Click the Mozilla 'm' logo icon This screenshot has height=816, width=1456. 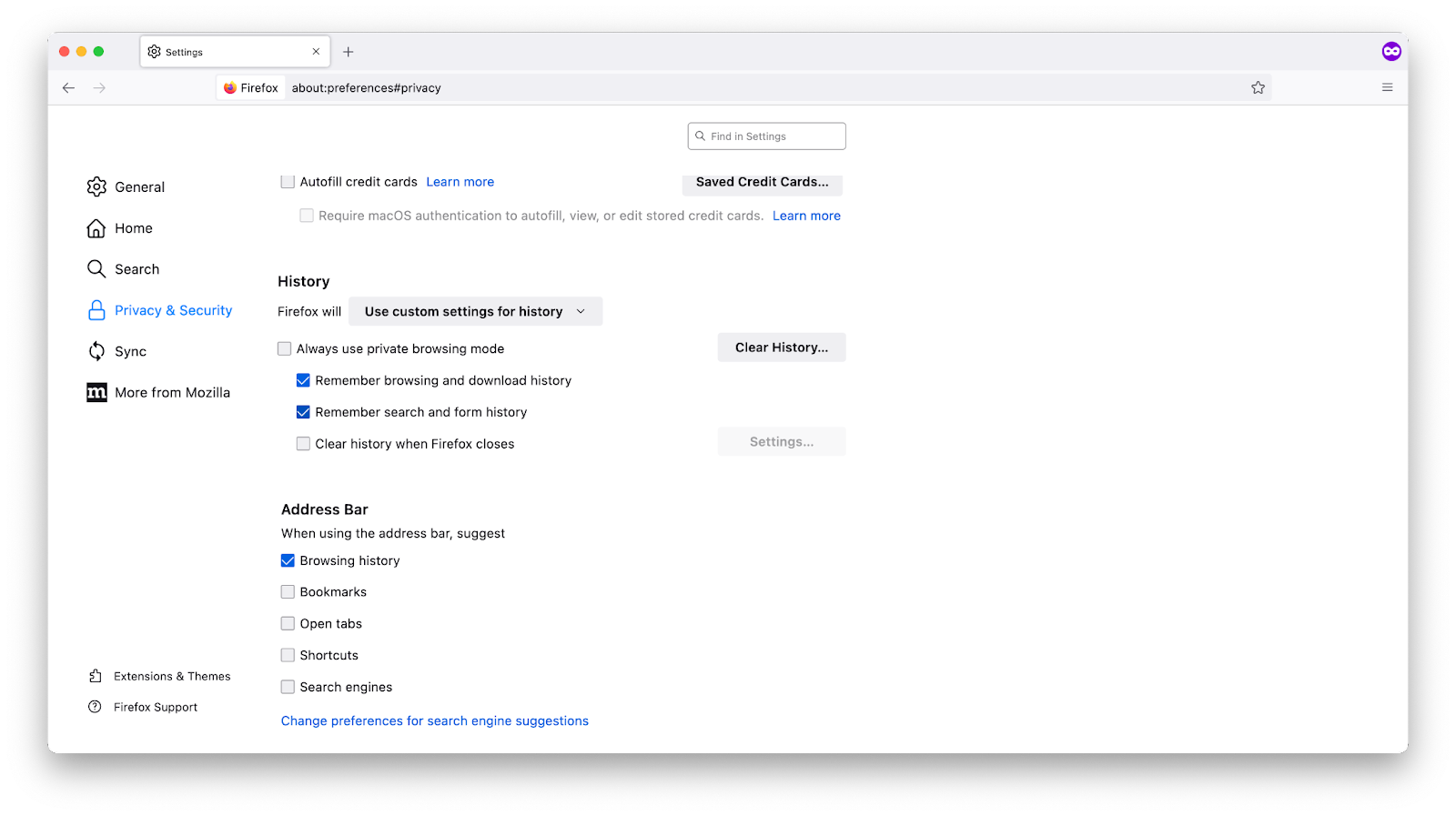(96, 392)
